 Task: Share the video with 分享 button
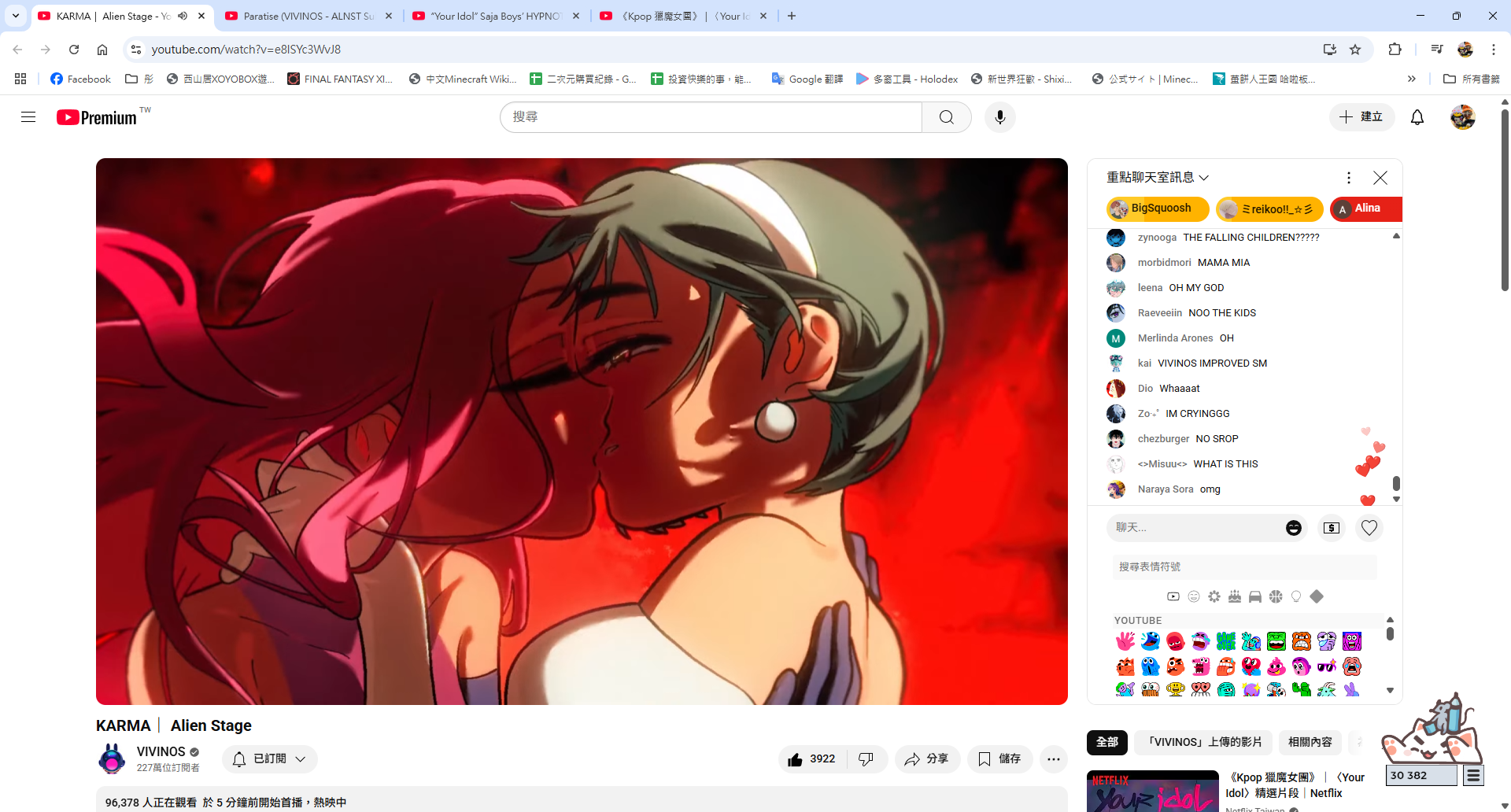coord(927,759)
